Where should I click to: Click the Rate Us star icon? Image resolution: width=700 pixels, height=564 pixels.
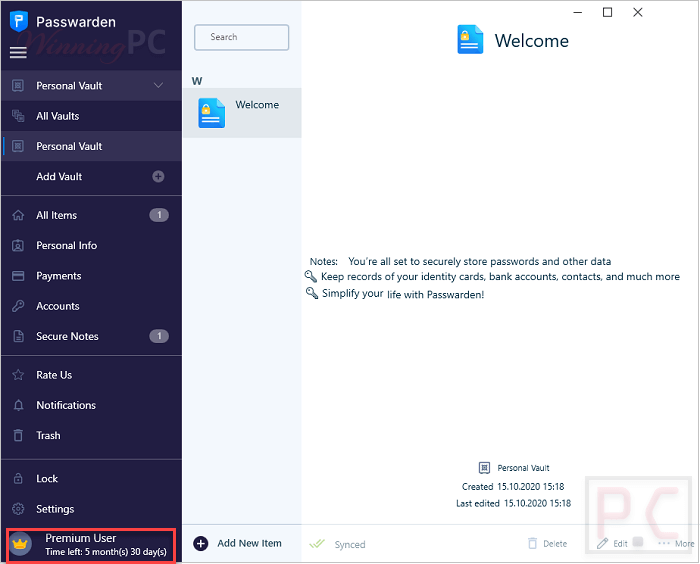click(x=18, y=375)
